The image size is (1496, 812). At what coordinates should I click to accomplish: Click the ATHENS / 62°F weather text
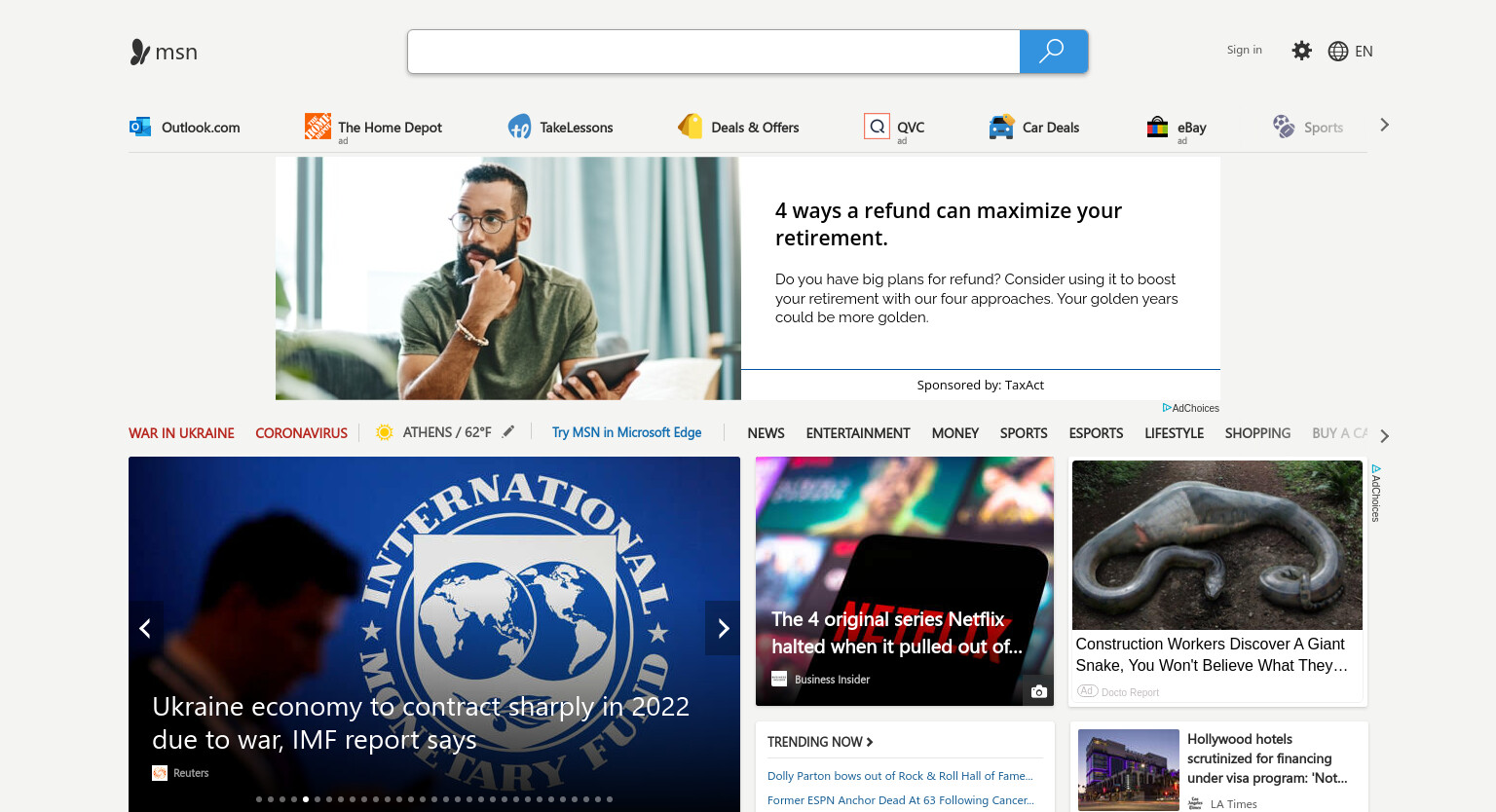click(x=447, y=432)
